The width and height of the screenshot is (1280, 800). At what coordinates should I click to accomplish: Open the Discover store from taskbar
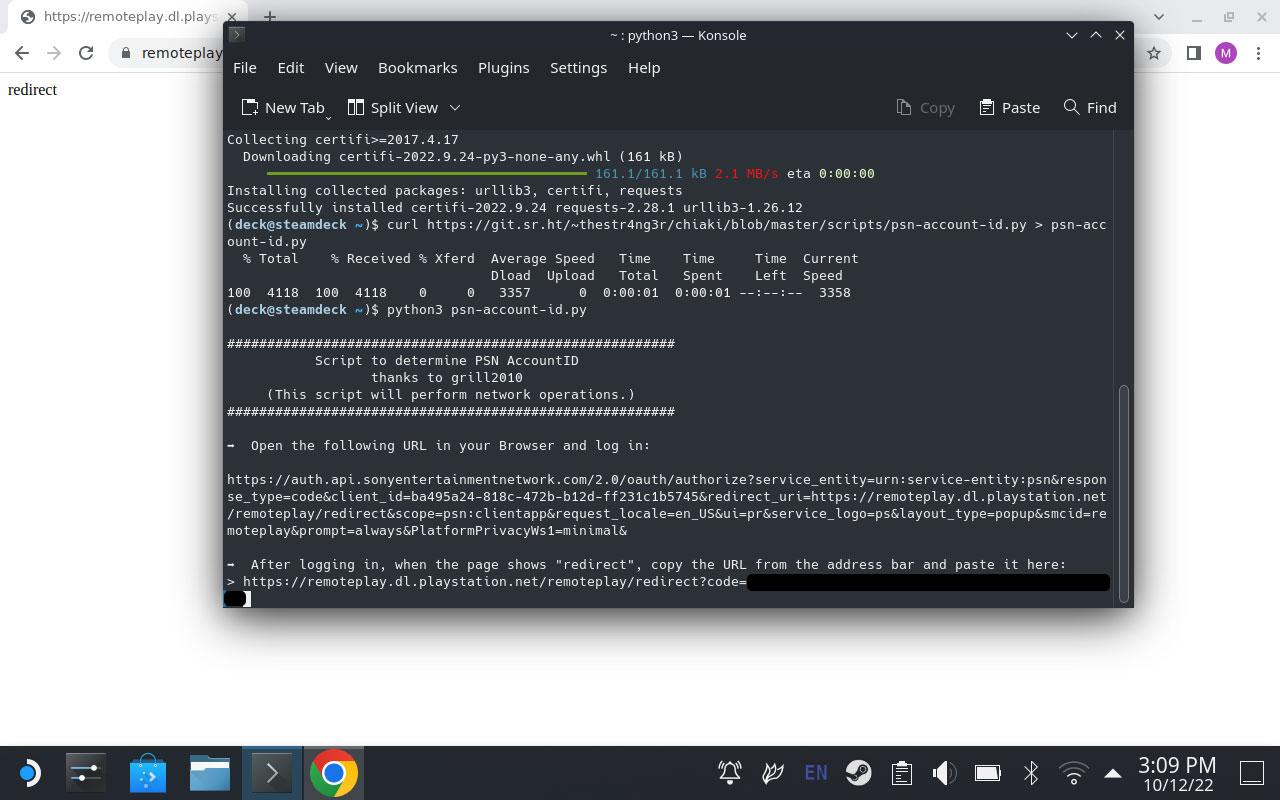[148, 773]
